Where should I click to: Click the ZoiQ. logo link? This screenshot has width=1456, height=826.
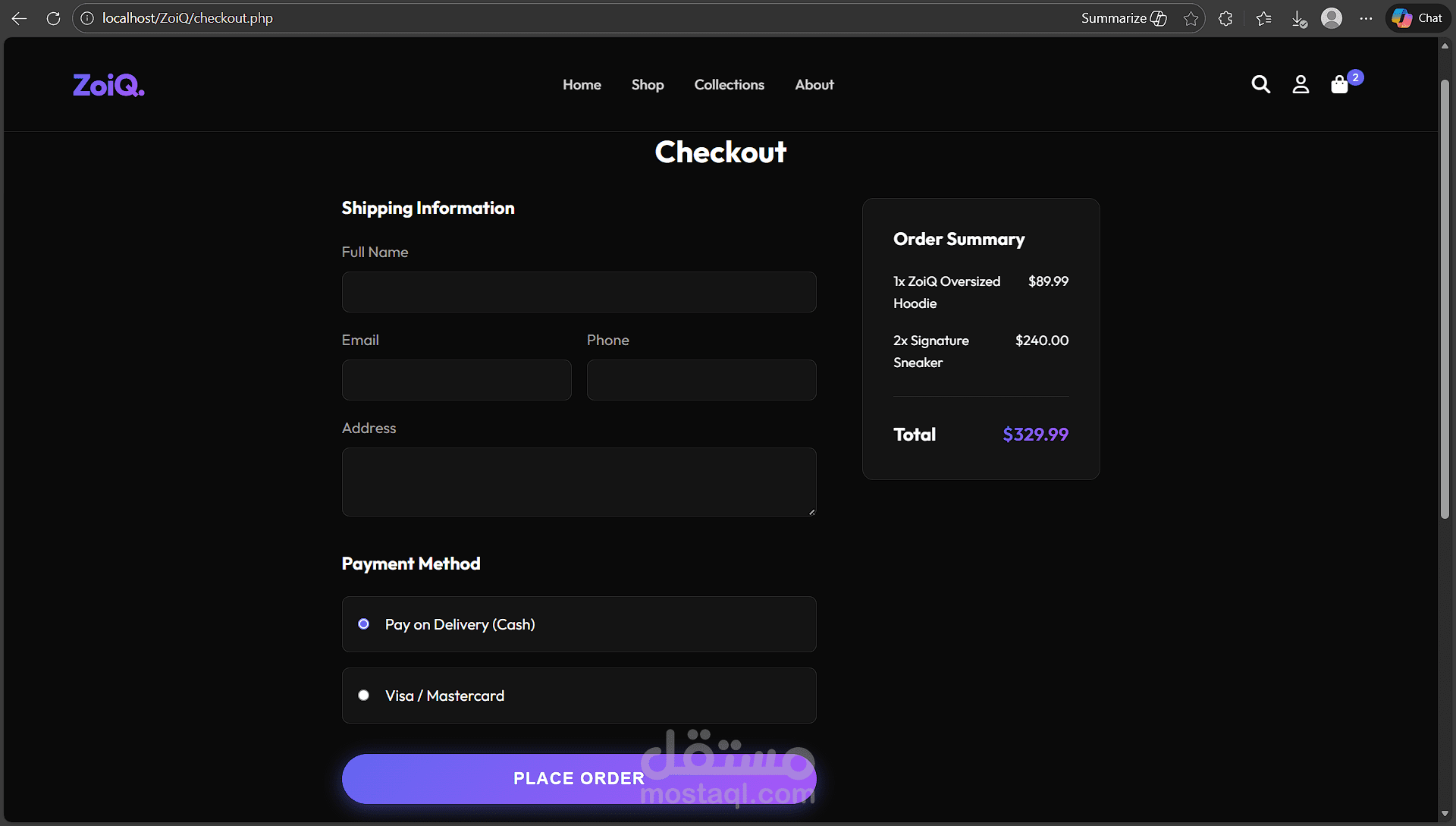tap(108, 85)
